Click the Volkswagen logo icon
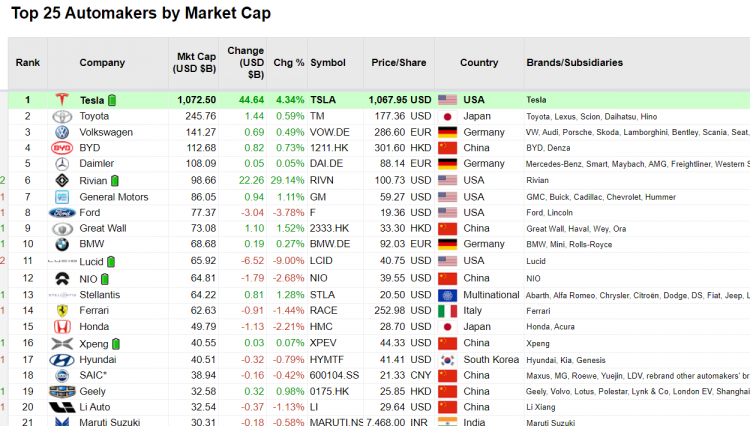Screen dimensions: 750x426 (62, 132)
